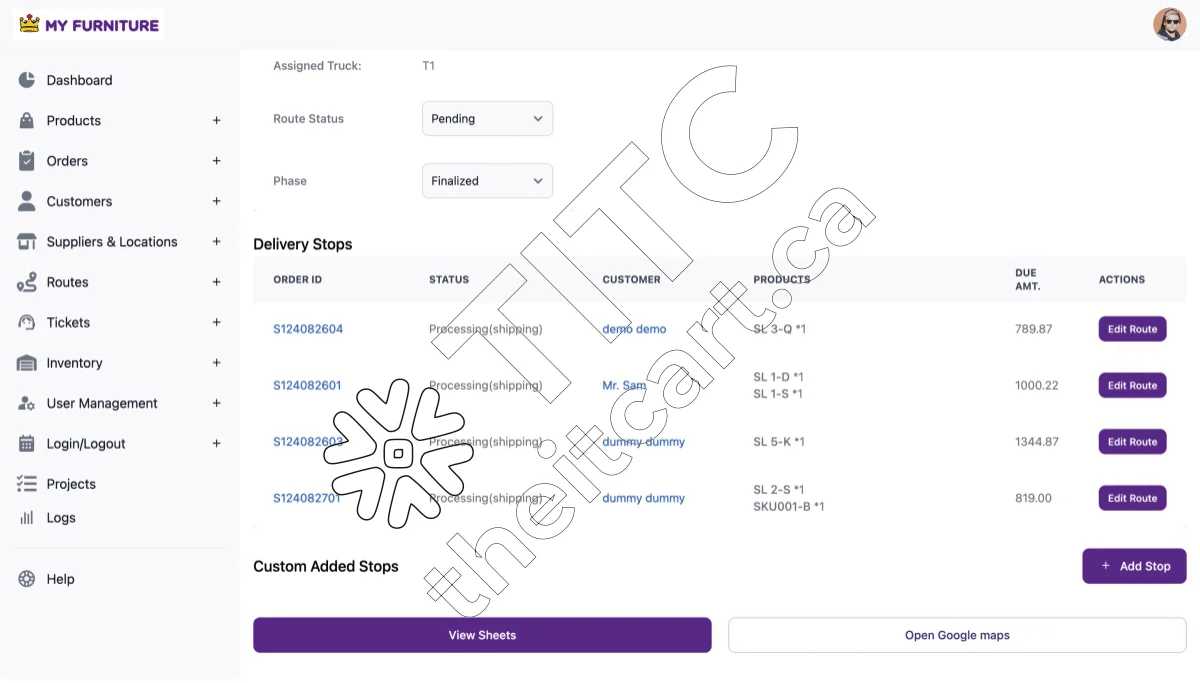Image resolution: width=1200 pixels, height=683 pixels.
Task: Open order S124082604 link
Action: pos(308,329)
